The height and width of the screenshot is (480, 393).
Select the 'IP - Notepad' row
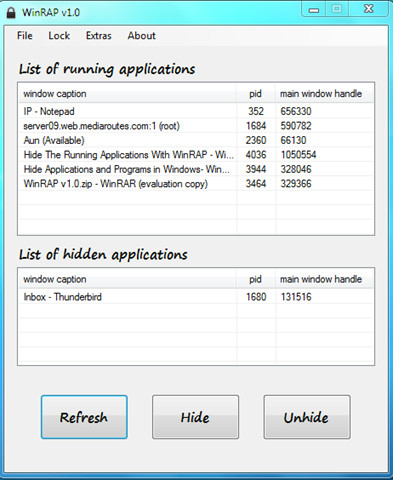pyautogui.click(x=196, y=111)
